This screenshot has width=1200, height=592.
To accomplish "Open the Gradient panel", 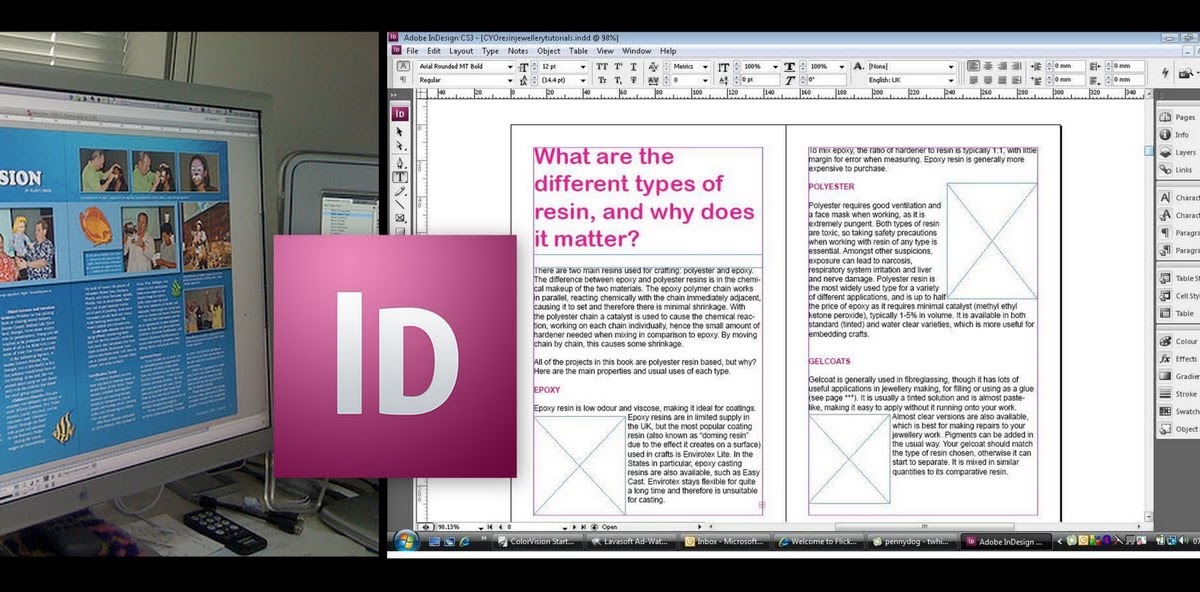I will (x=1178, y=376).
